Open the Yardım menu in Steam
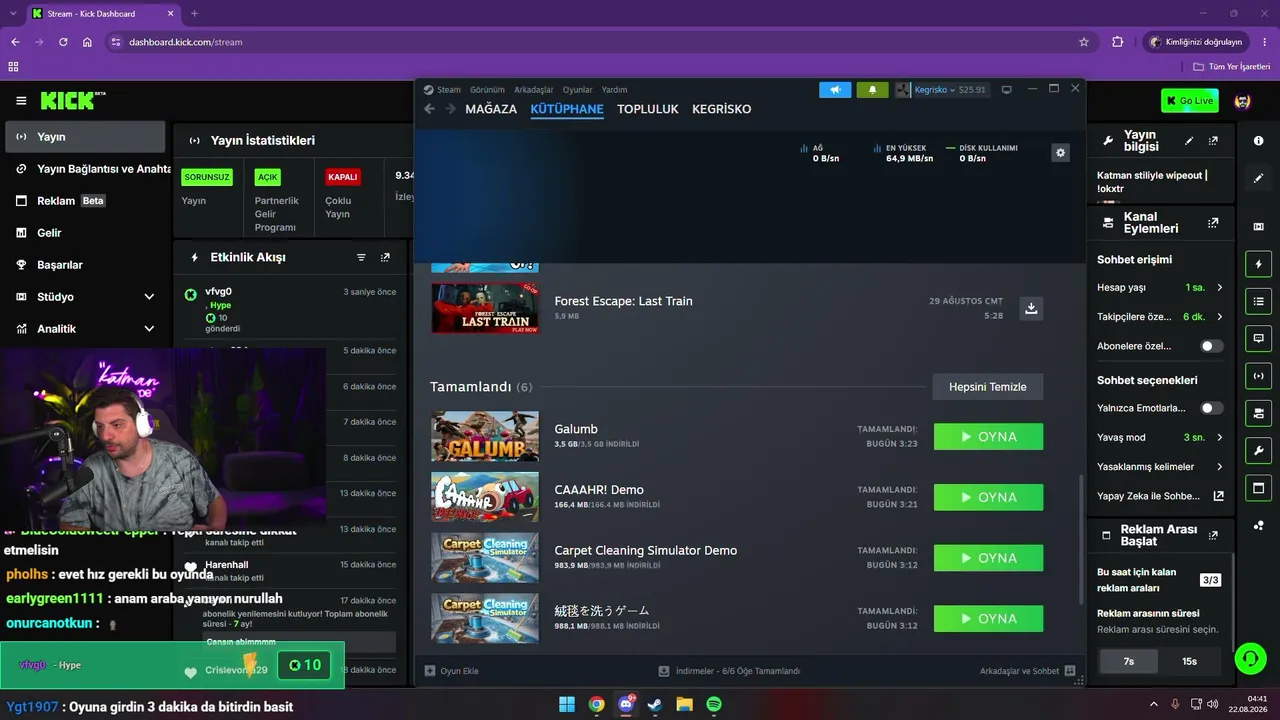This screenshot has height=720, width=1280. pos(614,90)
